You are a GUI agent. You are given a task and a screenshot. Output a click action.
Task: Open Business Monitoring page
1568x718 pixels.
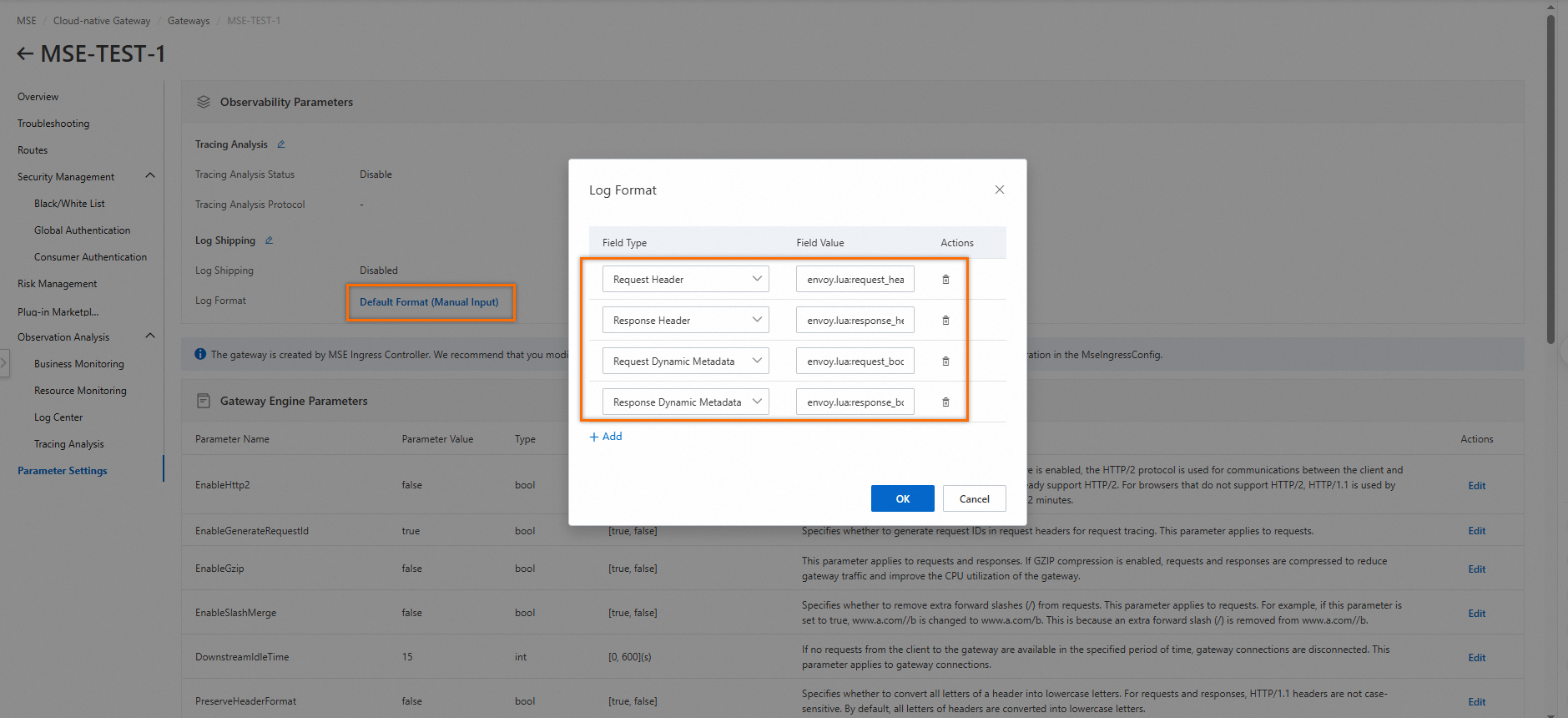pos(78,364)
